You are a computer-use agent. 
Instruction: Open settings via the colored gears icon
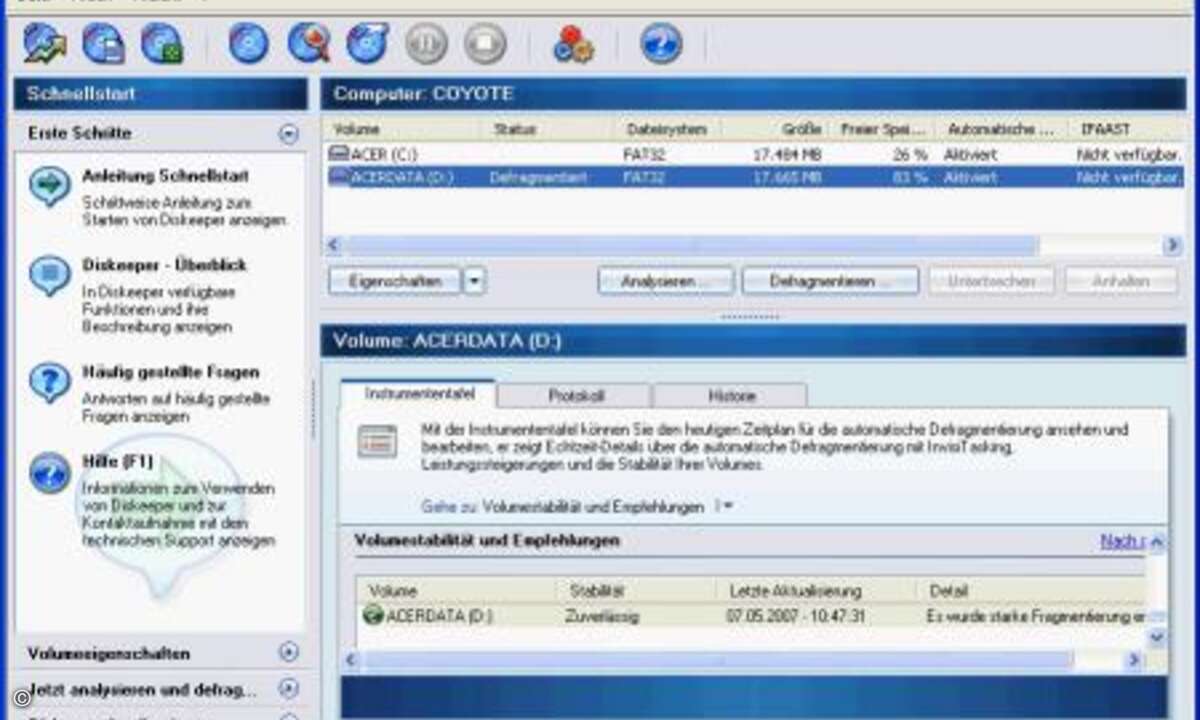click(574, 44)
